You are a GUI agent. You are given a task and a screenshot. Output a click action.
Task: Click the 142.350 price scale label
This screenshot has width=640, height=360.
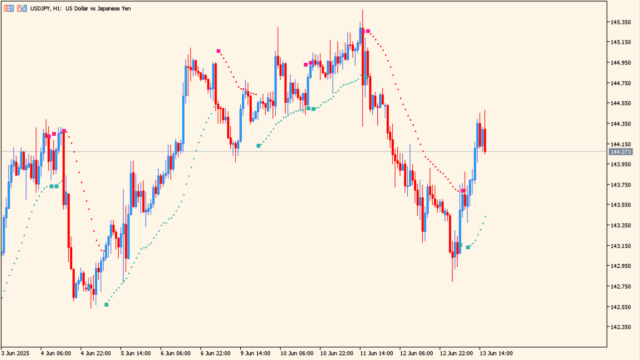pos(620,327)
